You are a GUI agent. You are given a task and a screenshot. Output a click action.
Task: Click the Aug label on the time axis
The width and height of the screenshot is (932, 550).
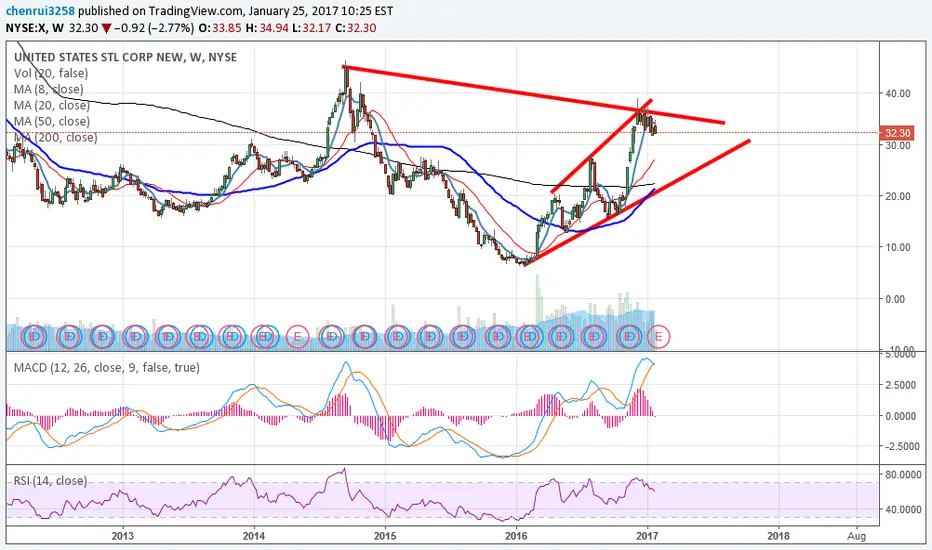point(857,536)
